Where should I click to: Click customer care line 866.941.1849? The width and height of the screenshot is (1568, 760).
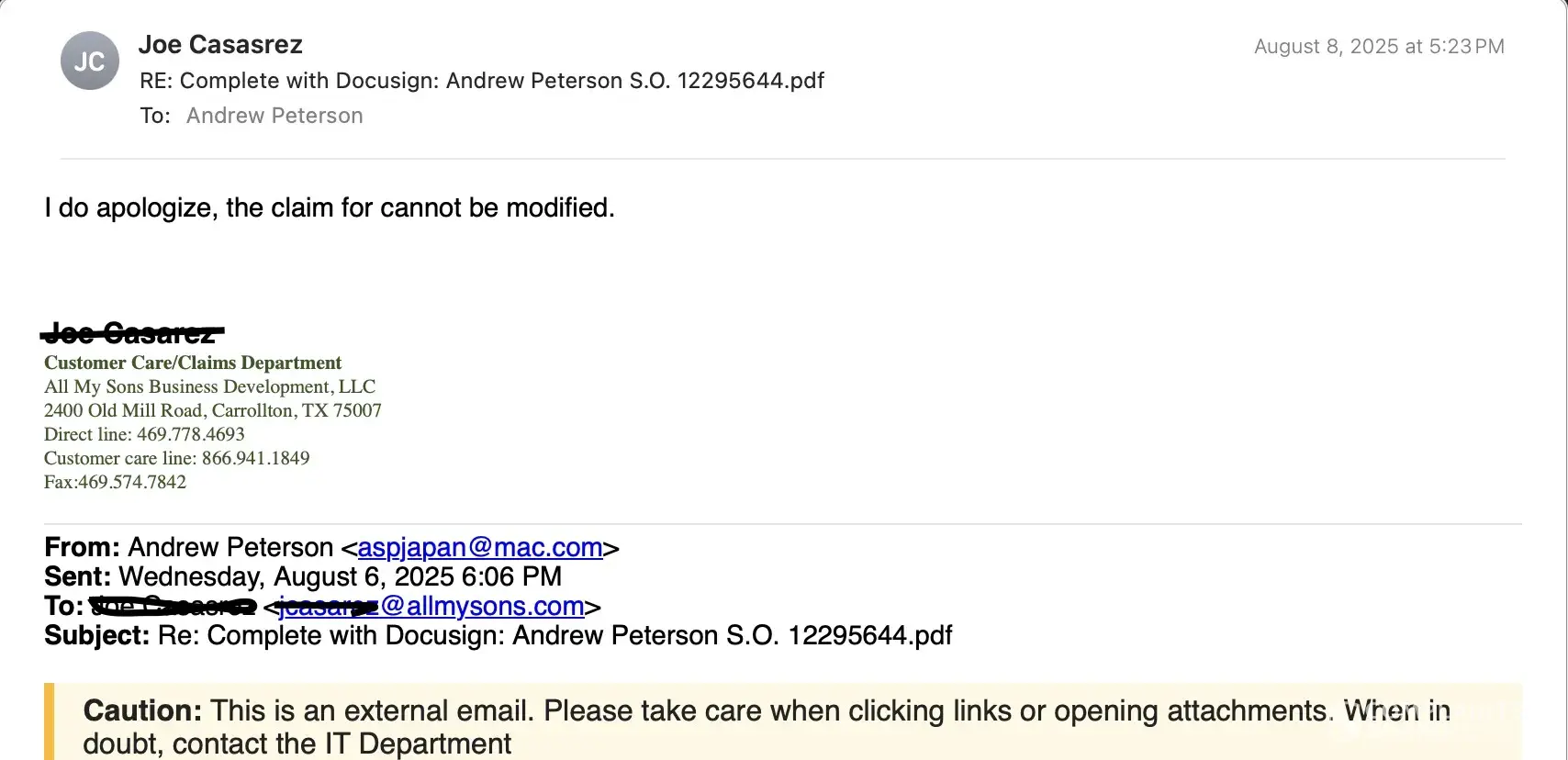click(255, 458)
